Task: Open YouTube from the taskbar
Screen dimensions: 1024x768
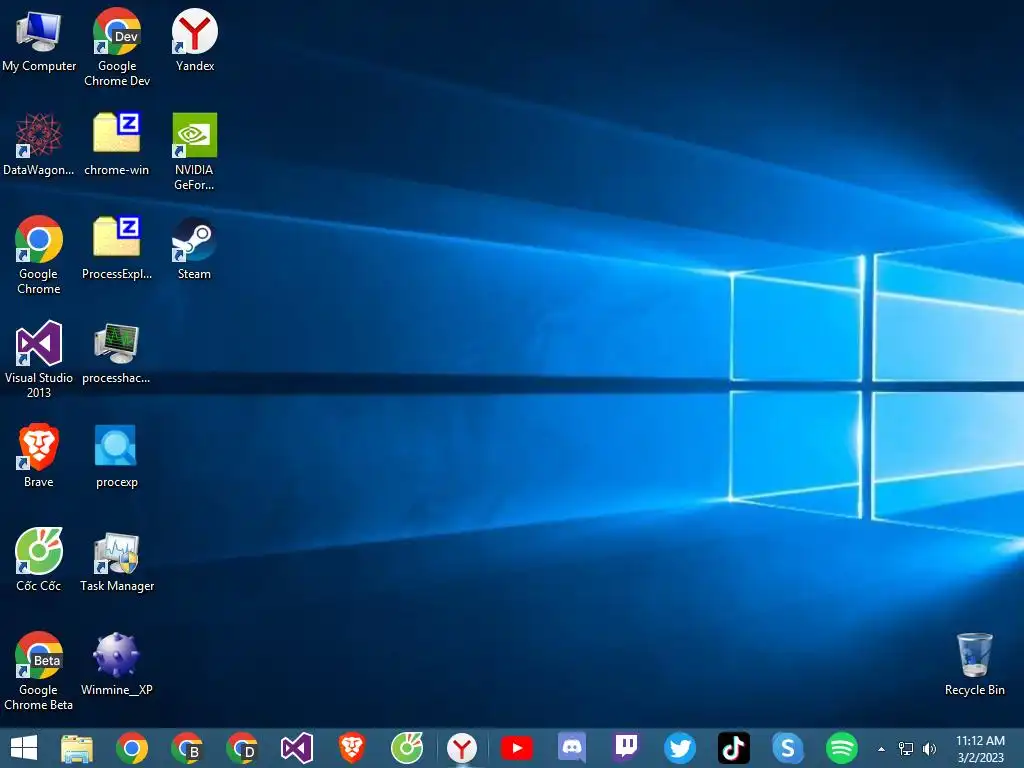Action: (517, 748)
